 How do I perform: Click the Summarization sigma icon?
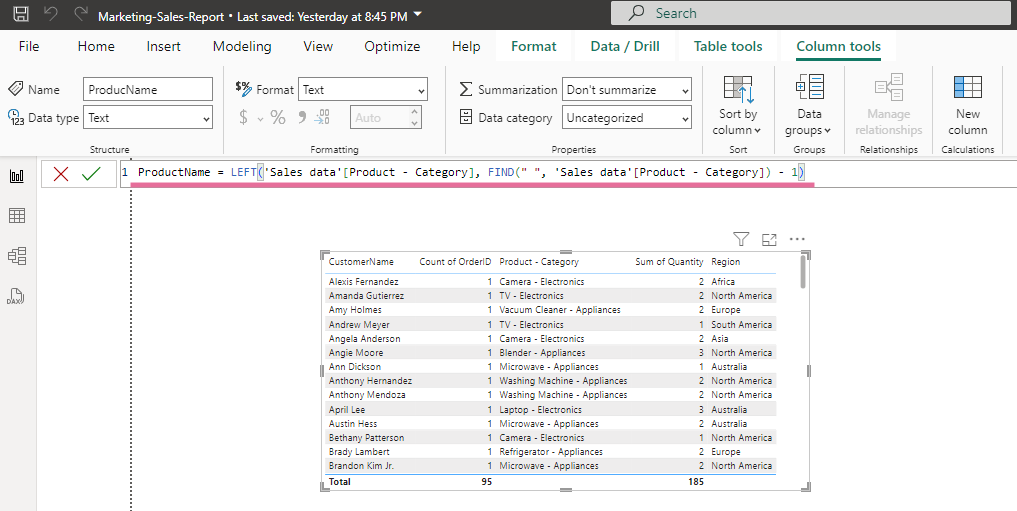(466, 89)
